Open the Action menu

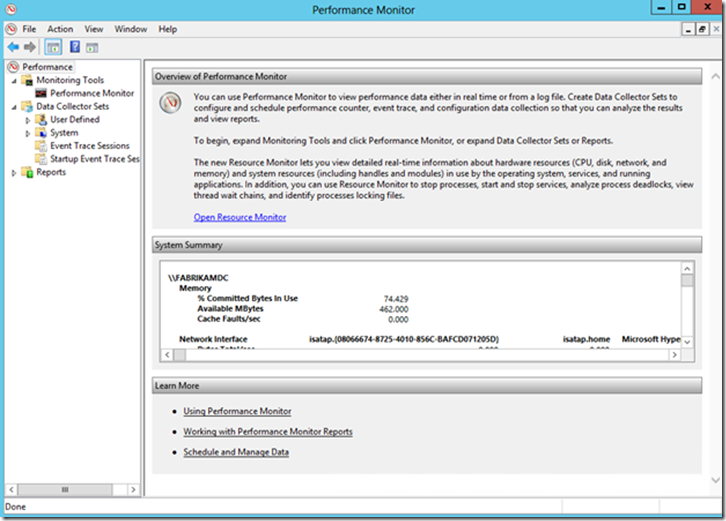click(60, 29)
